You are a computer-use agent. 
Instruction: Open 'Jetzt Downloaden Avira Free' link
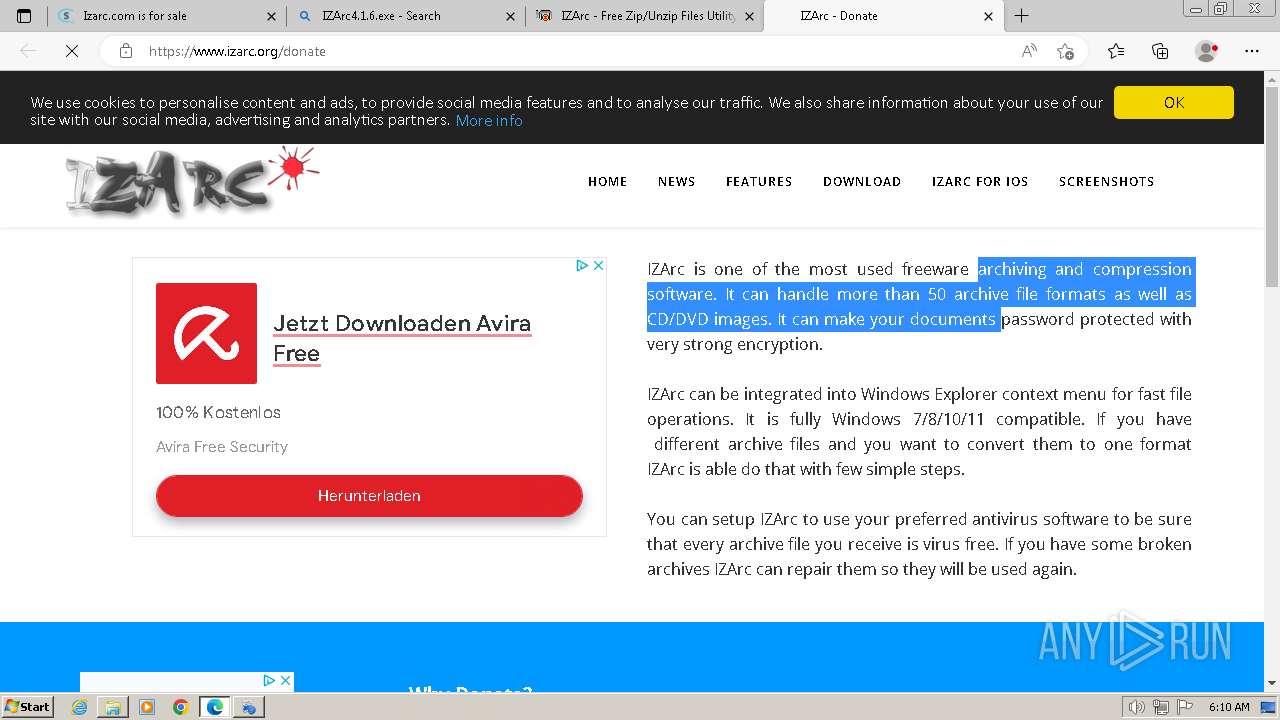pos(402,338)
